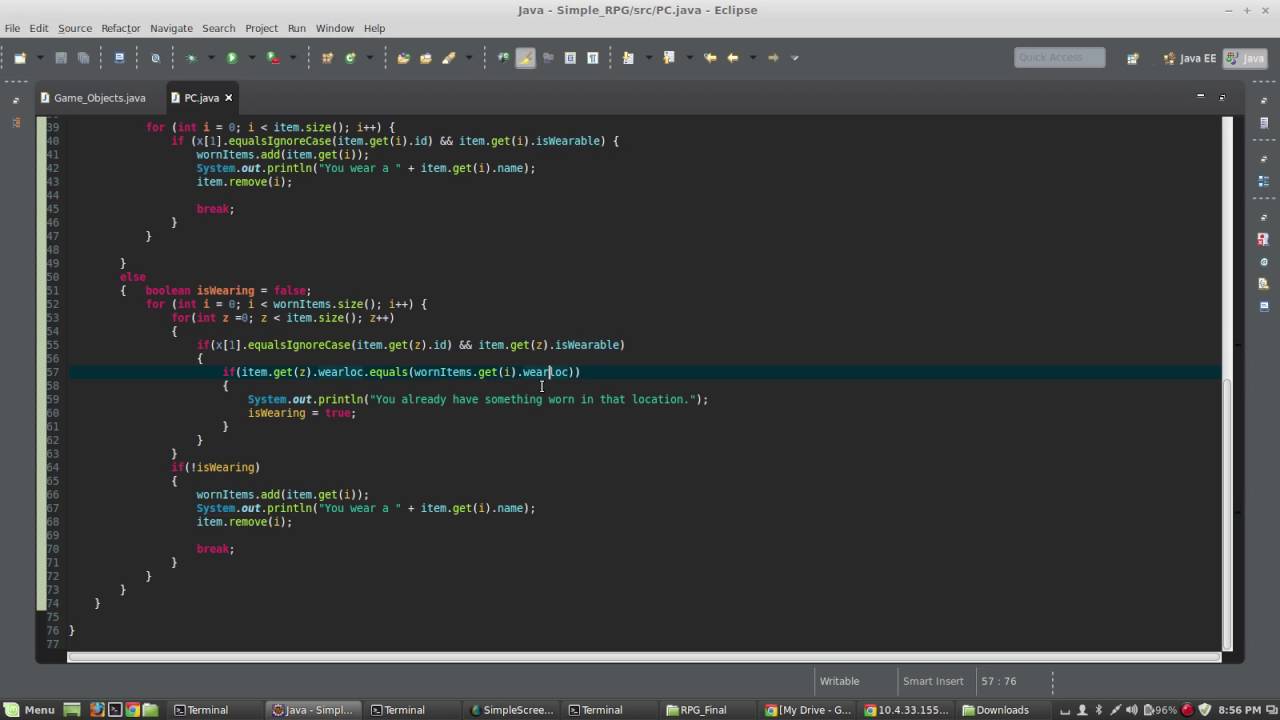
Task: Click the New Java Class icon
Action: coord(350,58)
